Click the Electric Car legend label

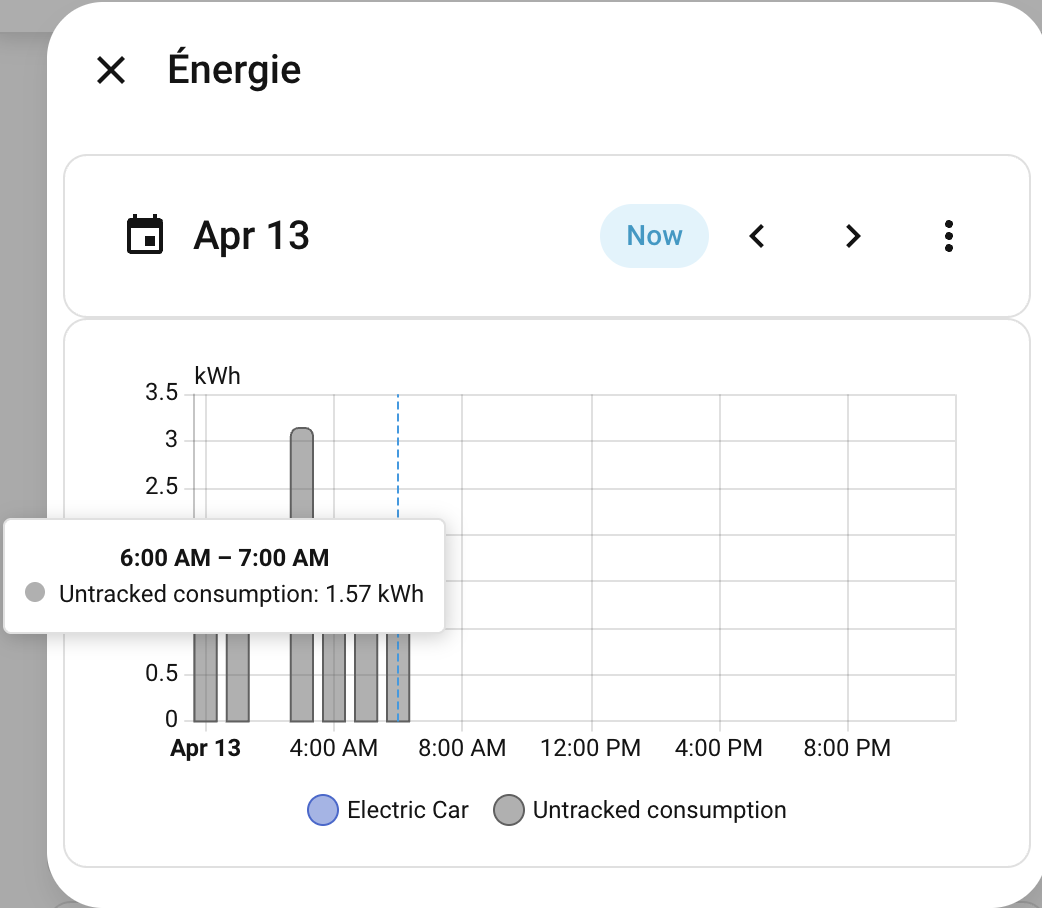[x=407, y=810]
